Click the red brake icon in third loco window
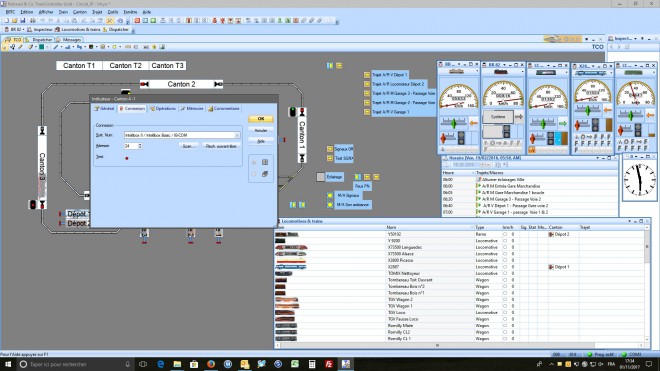Screen dimensions: 660x371 click(x=532, y=138)
